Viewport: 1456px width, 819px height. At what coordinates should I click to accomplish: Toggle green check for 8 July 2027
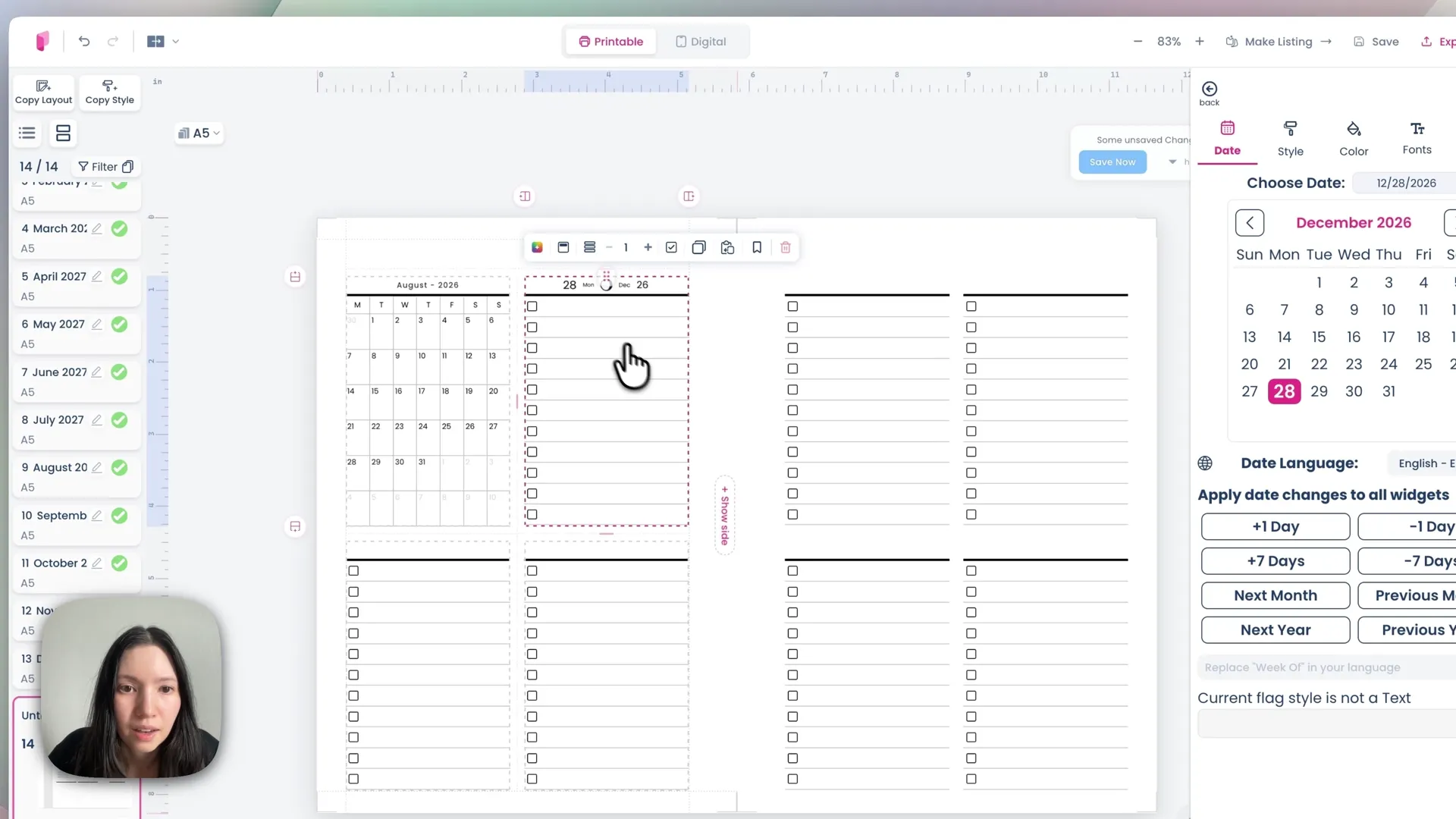[x=119, y=420]
